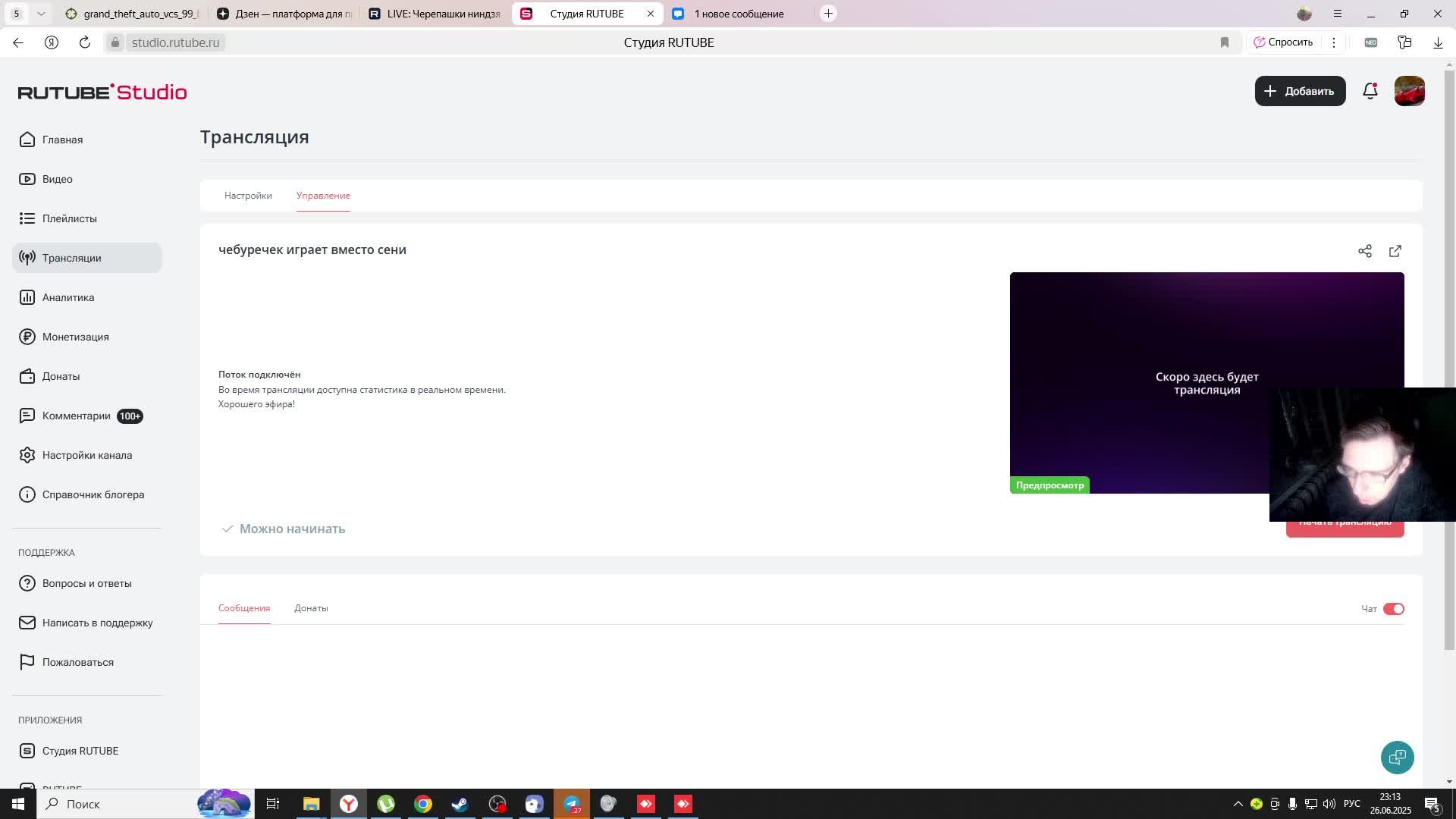Open stream in new window icon
Image resolution: width=1456 pixels, height=819 pixels.
1395,251
